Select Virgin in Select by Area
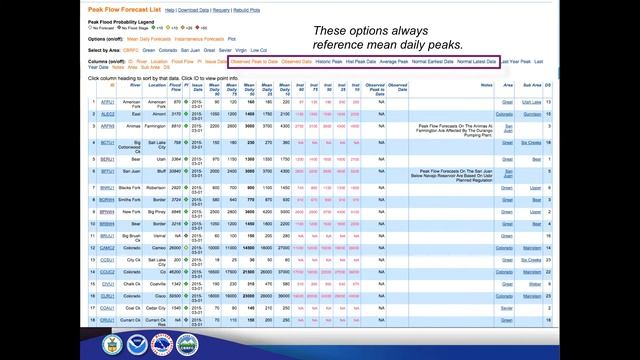Viewport: 640px width, 360px height. 241,50
